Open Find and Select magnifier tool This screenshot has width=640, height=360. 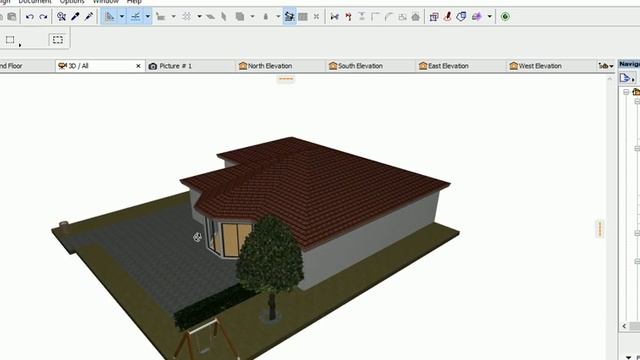pos(61,17)
